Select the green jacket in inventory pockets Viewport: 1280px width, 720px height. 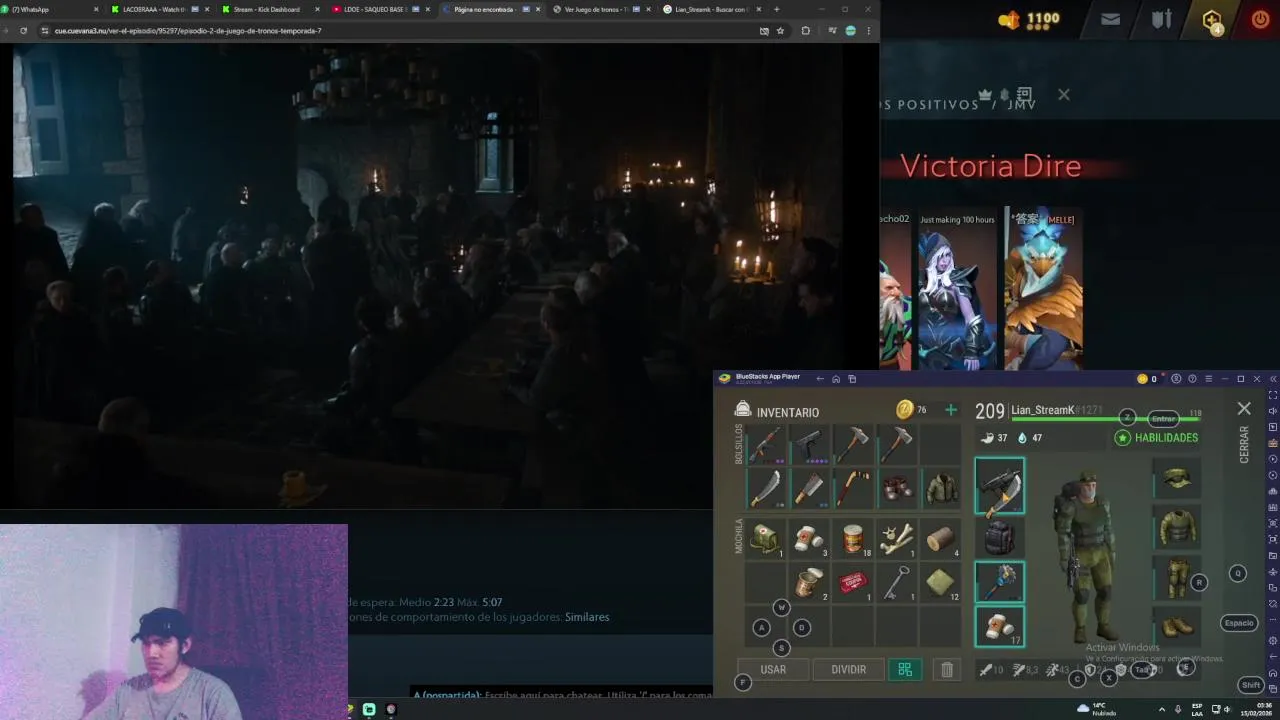(941, 488)
